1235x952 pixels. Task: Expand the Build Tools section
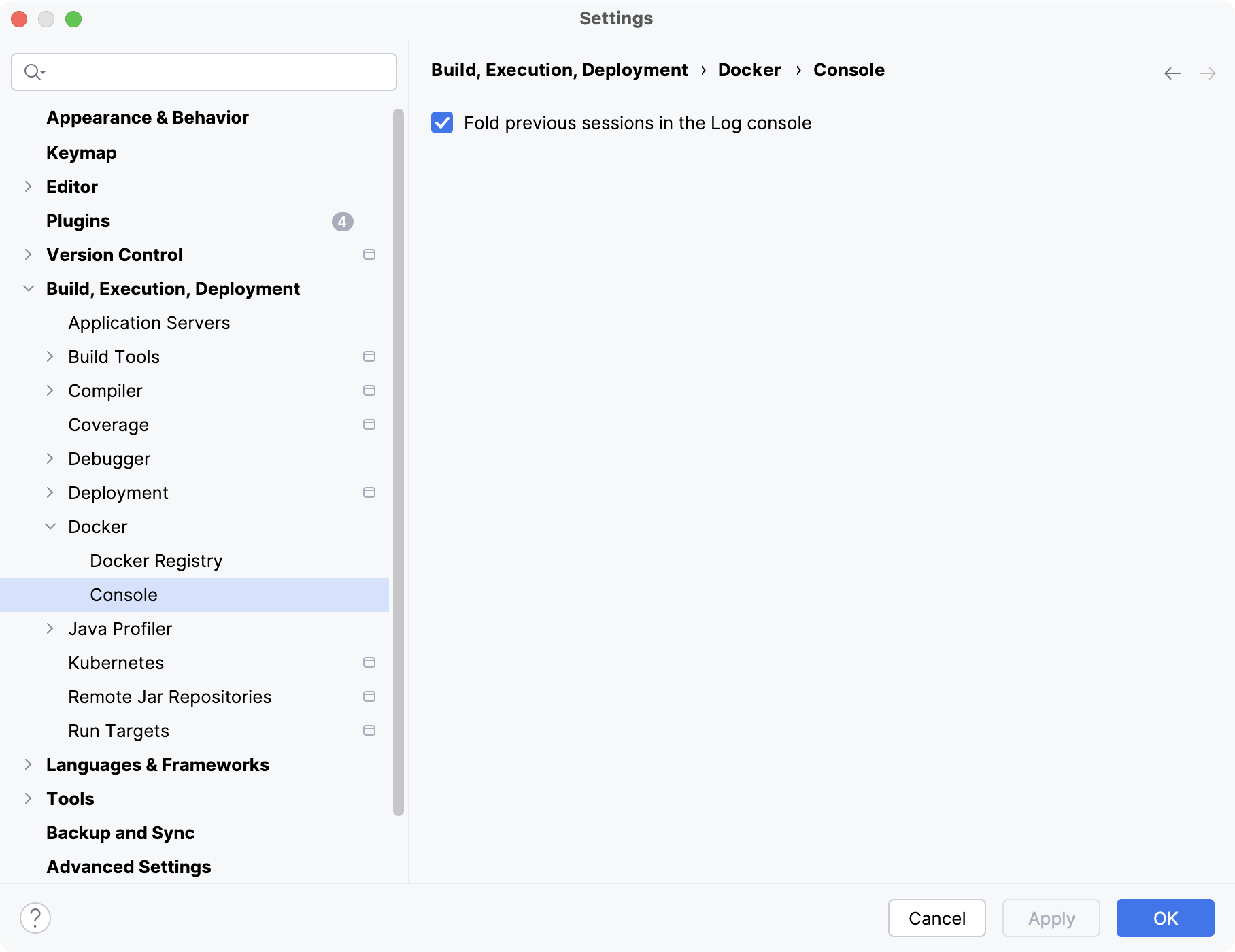point(50,356)
